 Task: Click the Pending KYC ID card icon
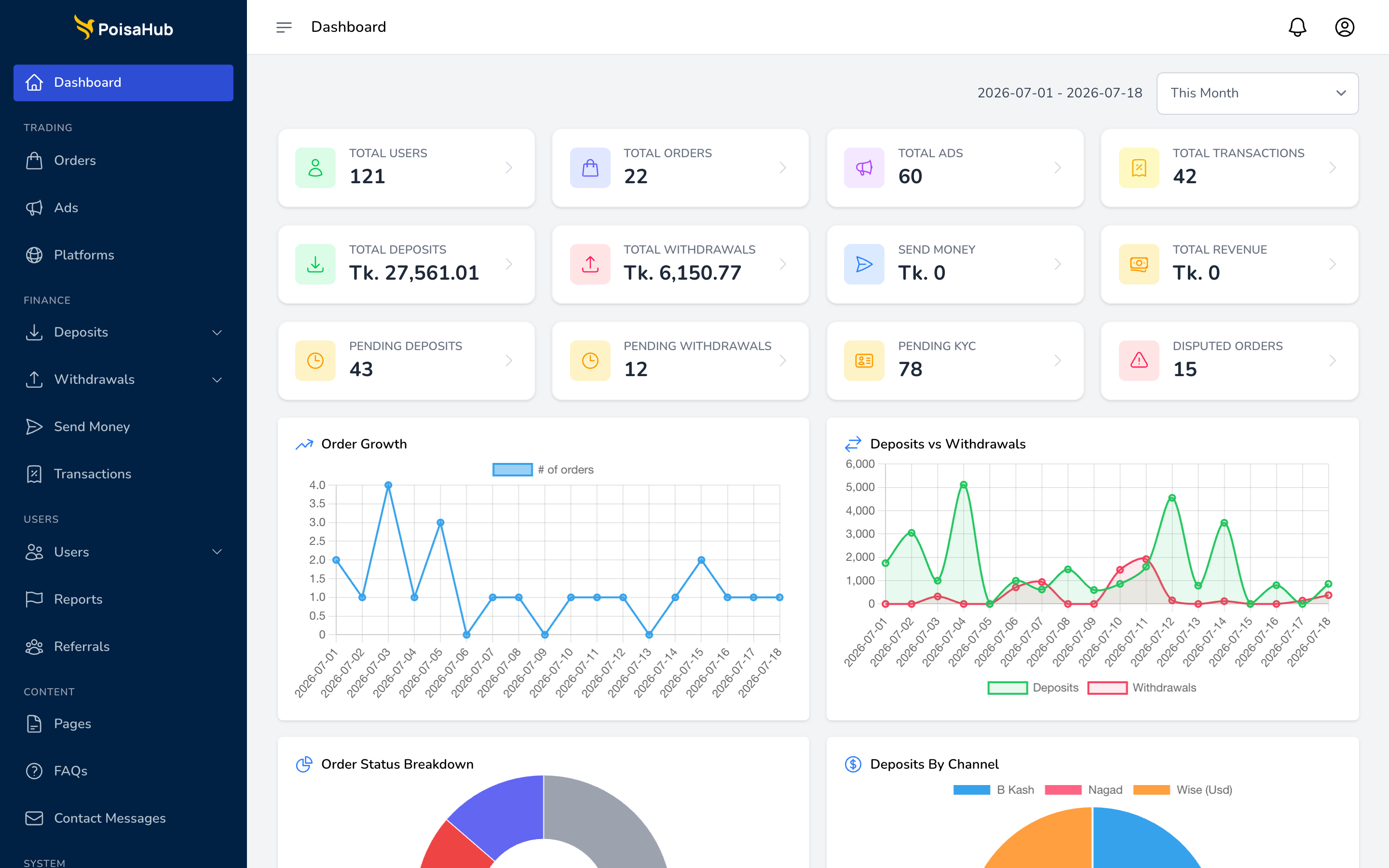[864, 361]
